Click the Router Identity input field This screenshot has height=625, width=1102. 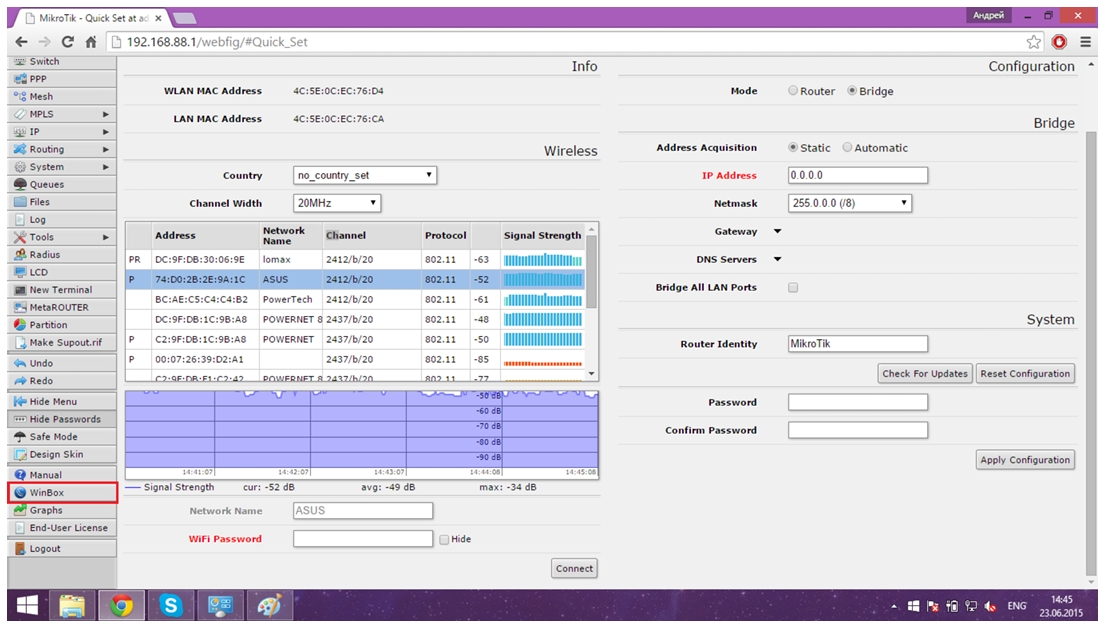857,344
